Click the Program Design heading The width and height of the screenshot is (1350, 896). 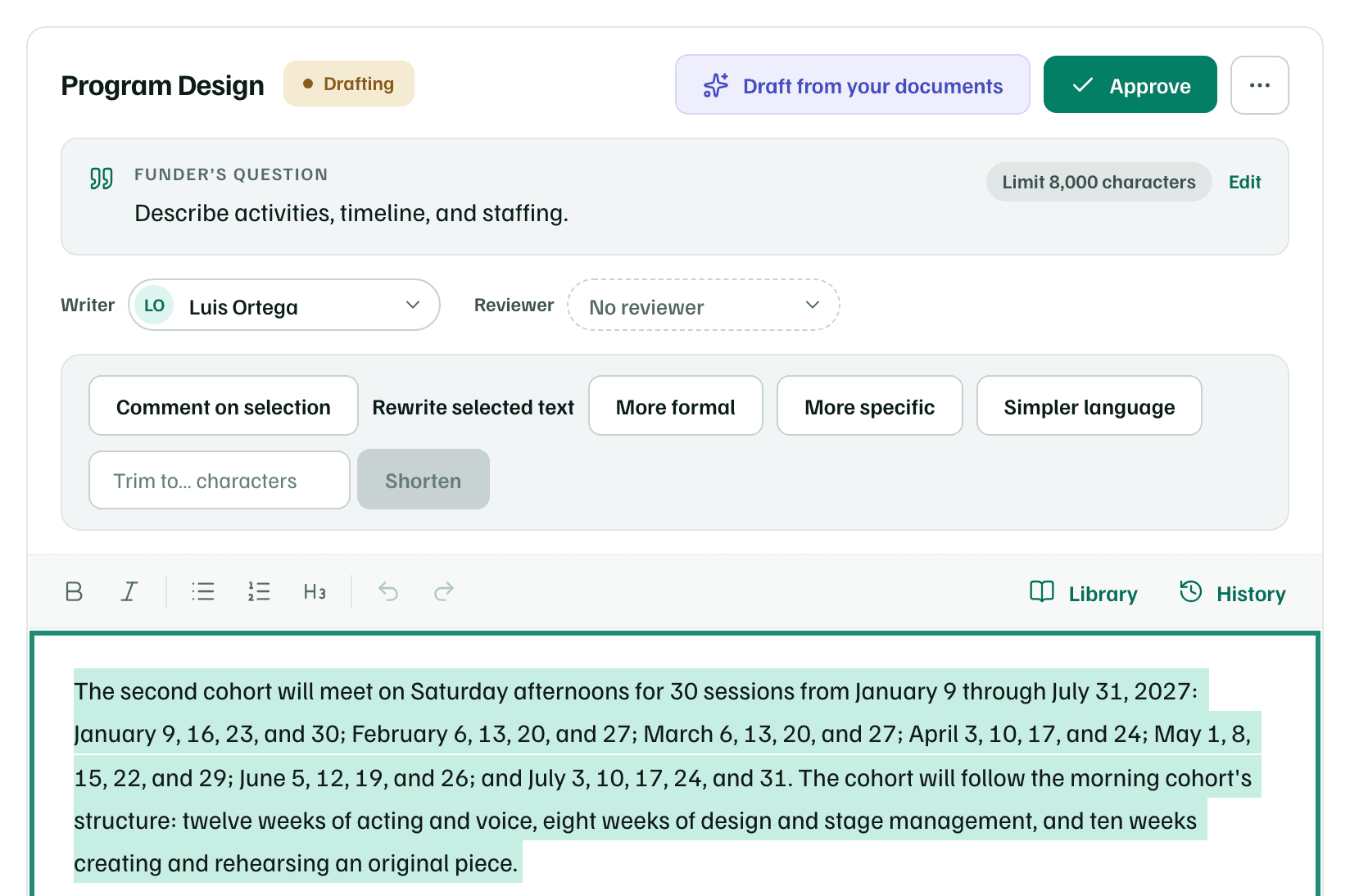(x=162, y=85)
